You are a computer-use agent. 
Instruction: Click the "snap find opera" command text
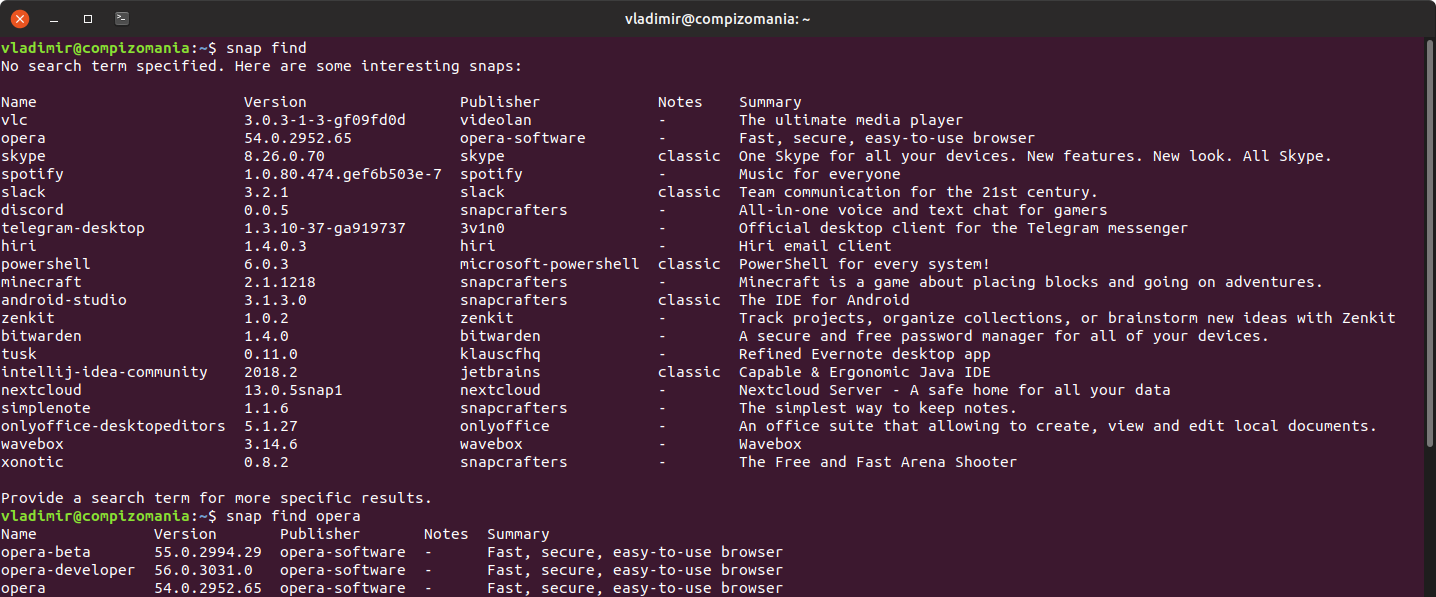click(x=293, y=516)
